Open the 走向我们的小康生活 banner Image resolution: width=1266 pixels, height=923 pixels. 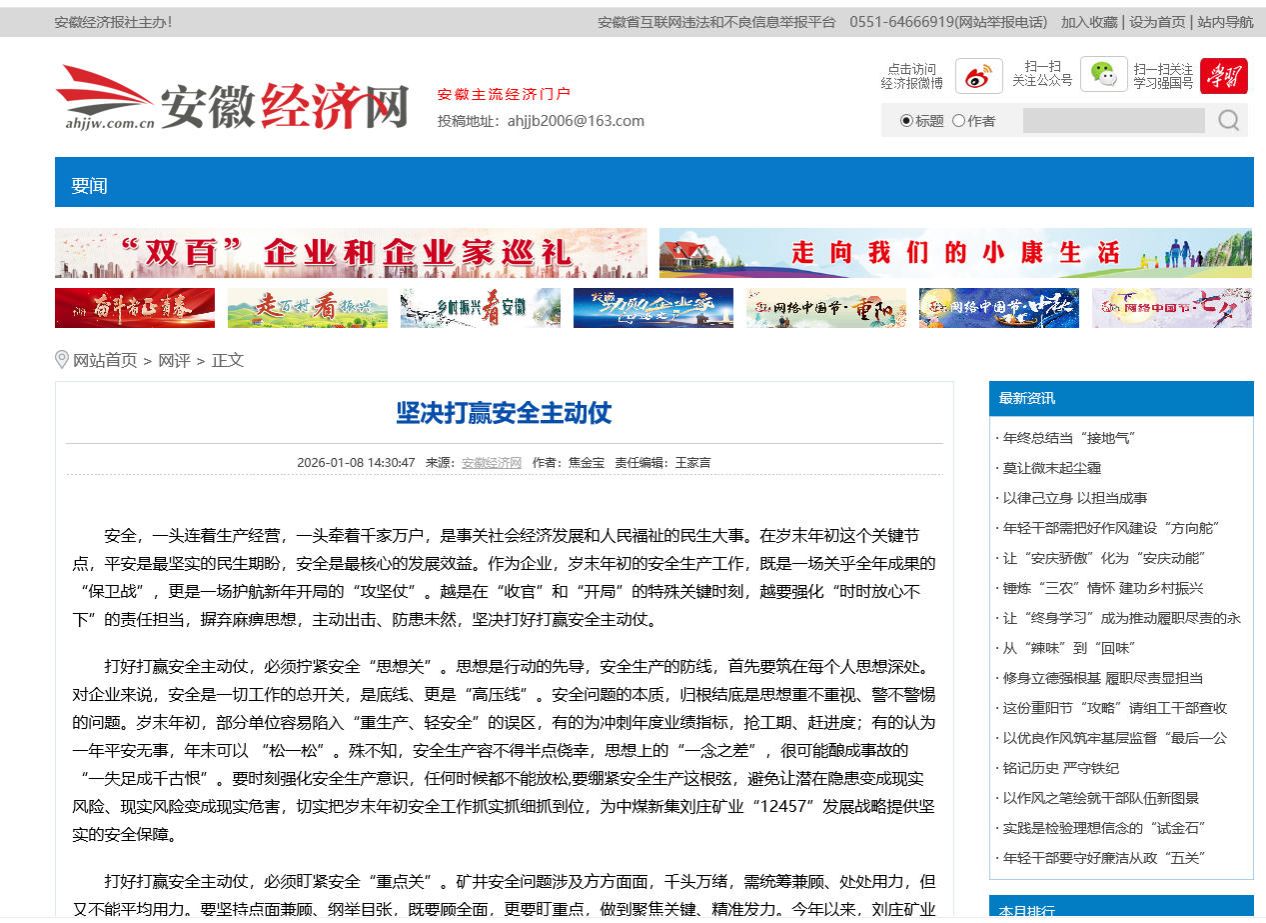[x=955, y=253]
